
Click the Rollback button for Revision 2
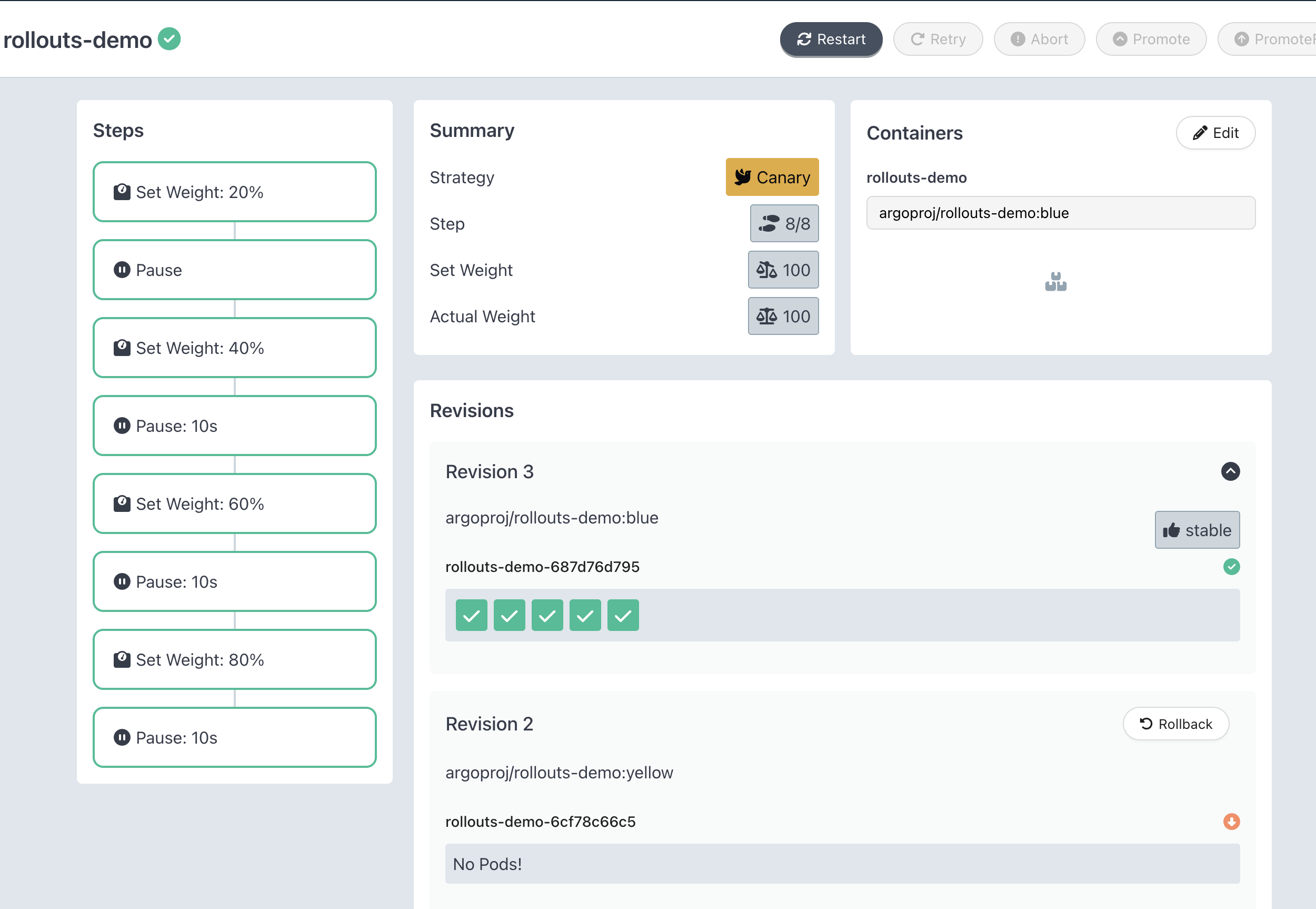[x=1175, y=724]
